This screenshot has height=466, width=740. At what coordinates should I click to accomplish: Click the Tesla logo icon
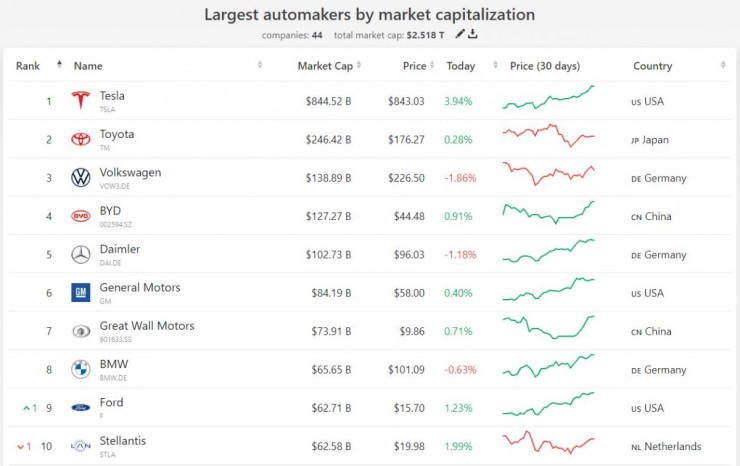(x=80, y=101)
